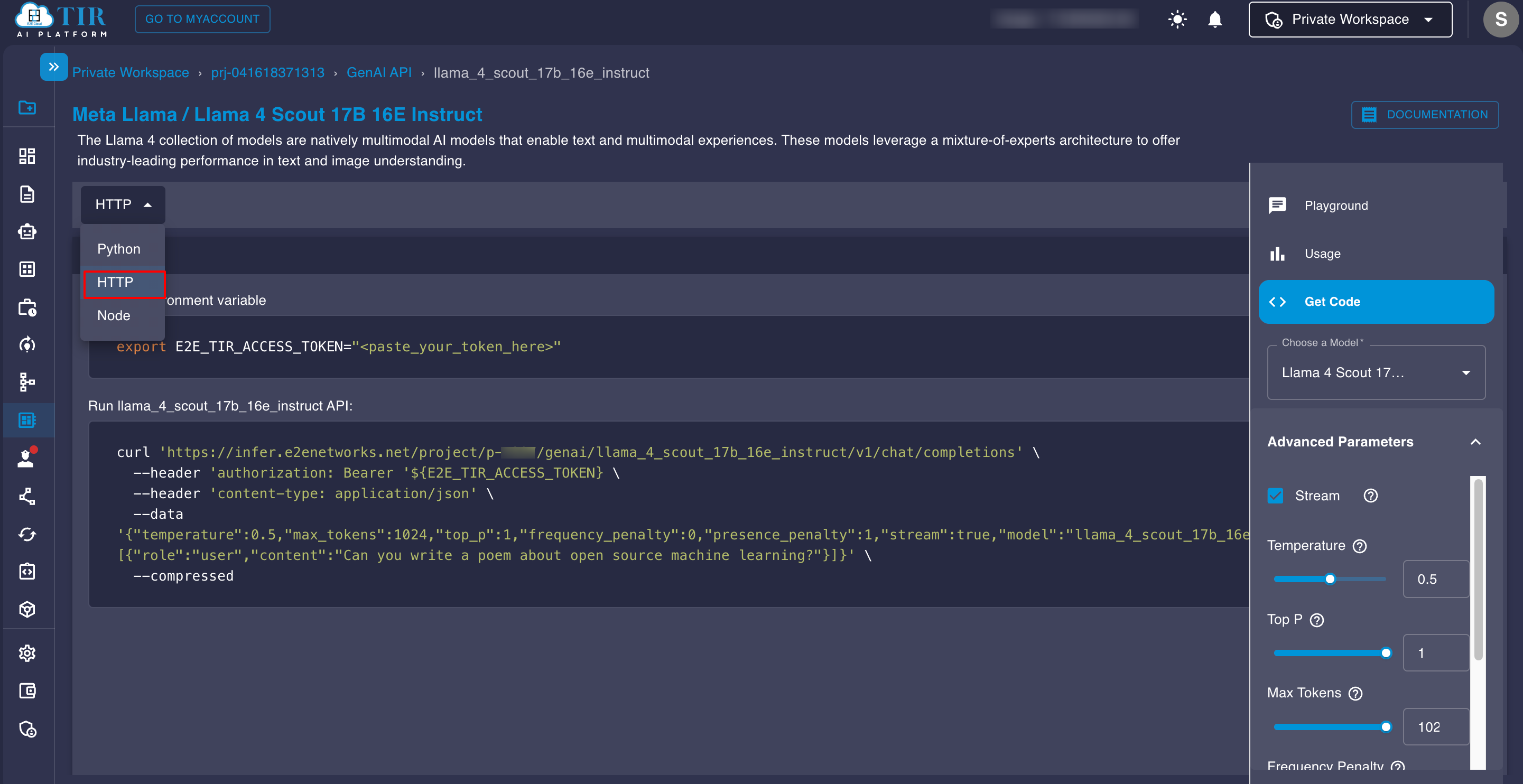Open the Usage tab
This screenshot has width=1523, height=784.
coord(1376,254)
